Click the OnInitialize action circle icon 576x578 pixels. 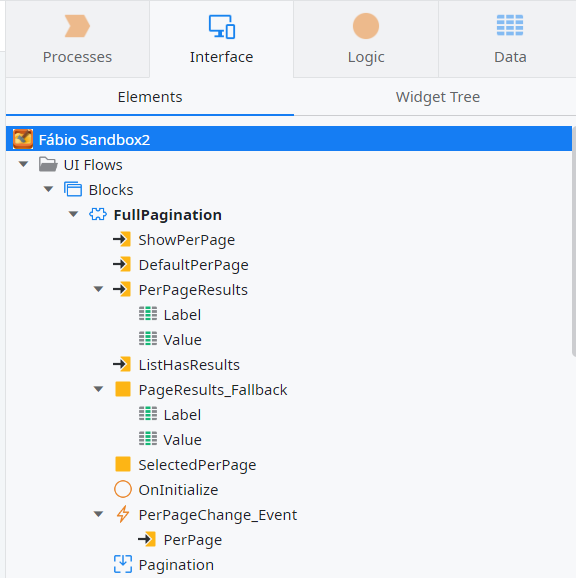pyautogui.click(x=123, y=489)
